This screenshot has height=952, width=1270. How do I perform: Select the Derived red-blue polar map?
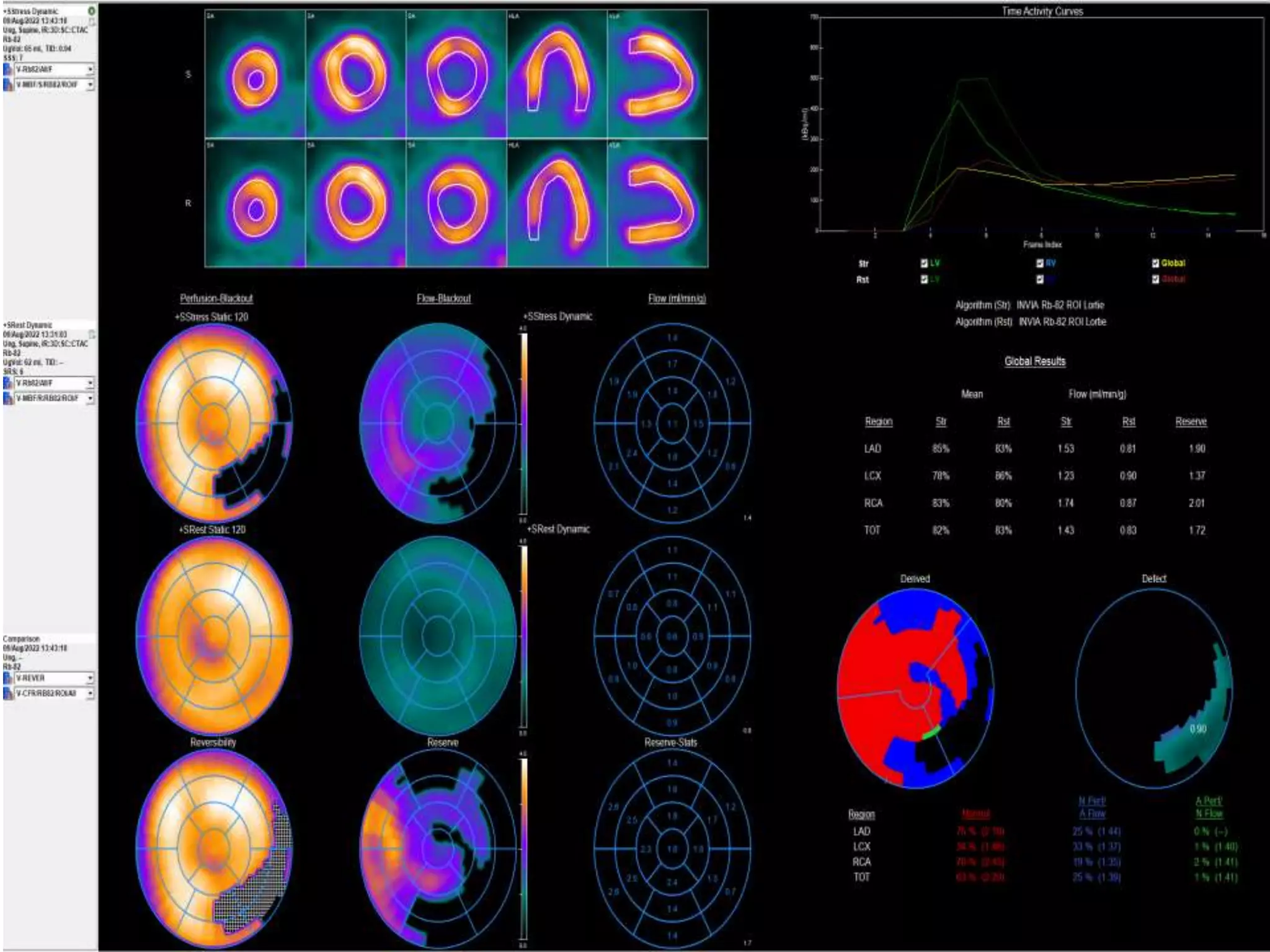pyautogui.click(x=917, y=688)
